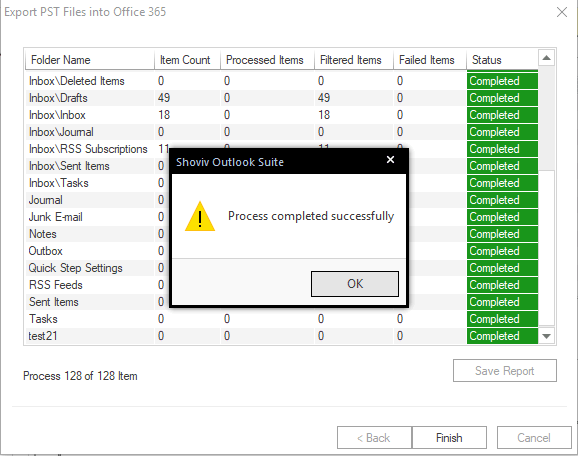Click the warning icon in the message box

(x=200, y=216)
